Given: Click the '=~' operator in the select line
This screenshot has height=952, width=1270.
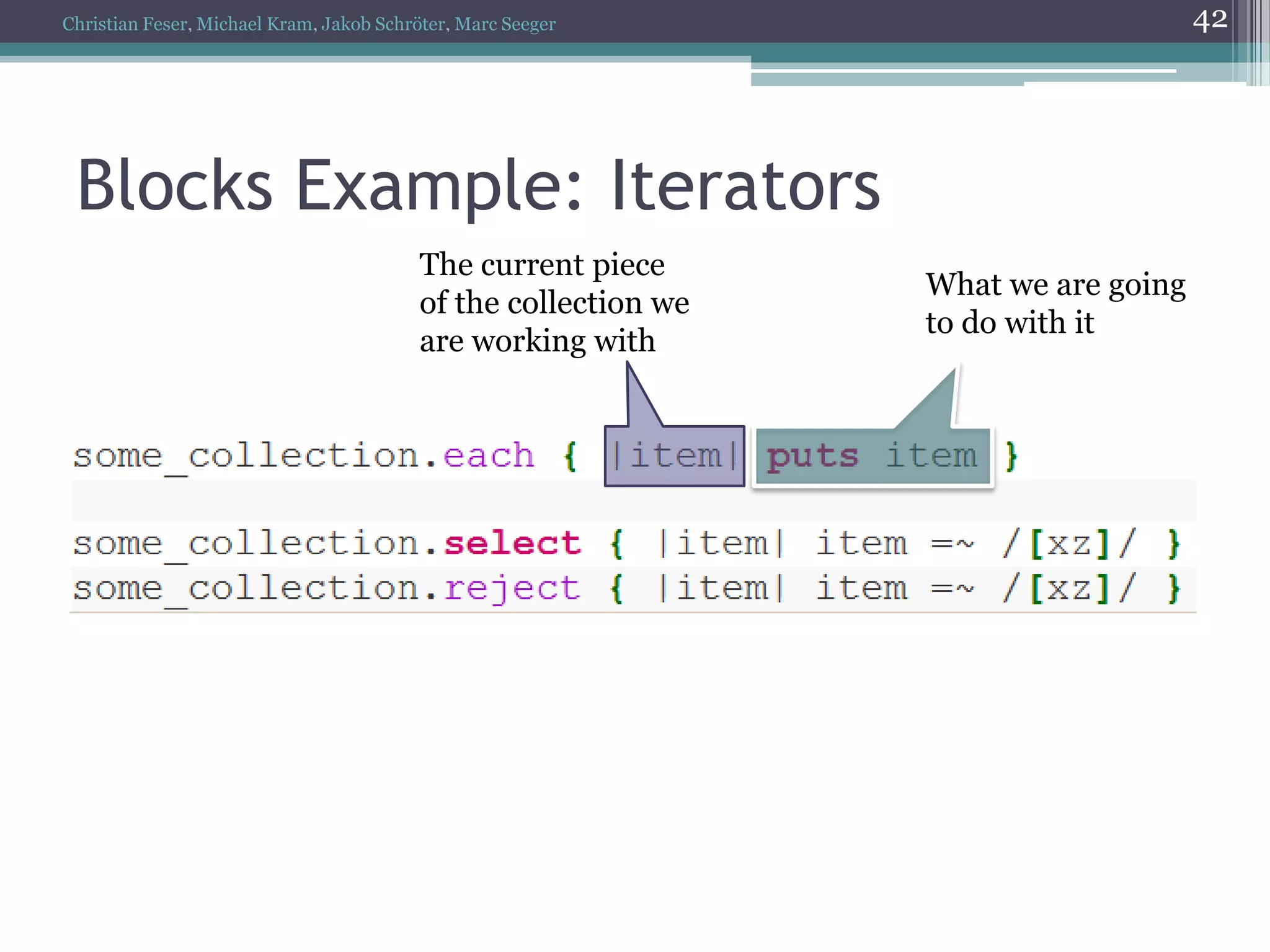Looking at the screenshot, I should [953, 544].
